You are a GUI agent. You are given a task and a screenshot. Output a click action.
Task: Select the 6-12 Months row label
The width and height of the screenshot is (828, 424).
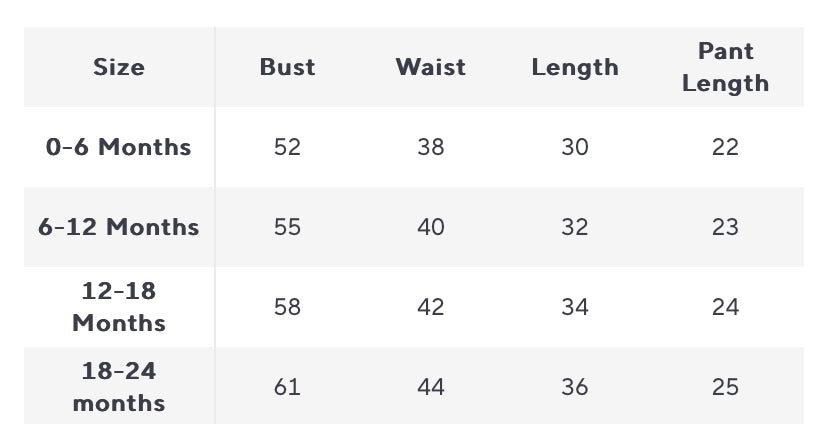tap(119, 227)
